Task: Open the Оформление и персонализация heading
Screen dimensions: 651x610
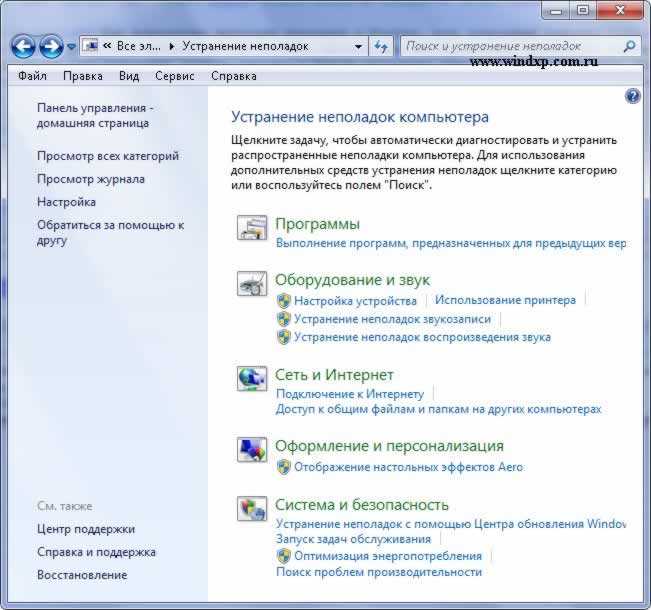Action: [x=389, y=446]
